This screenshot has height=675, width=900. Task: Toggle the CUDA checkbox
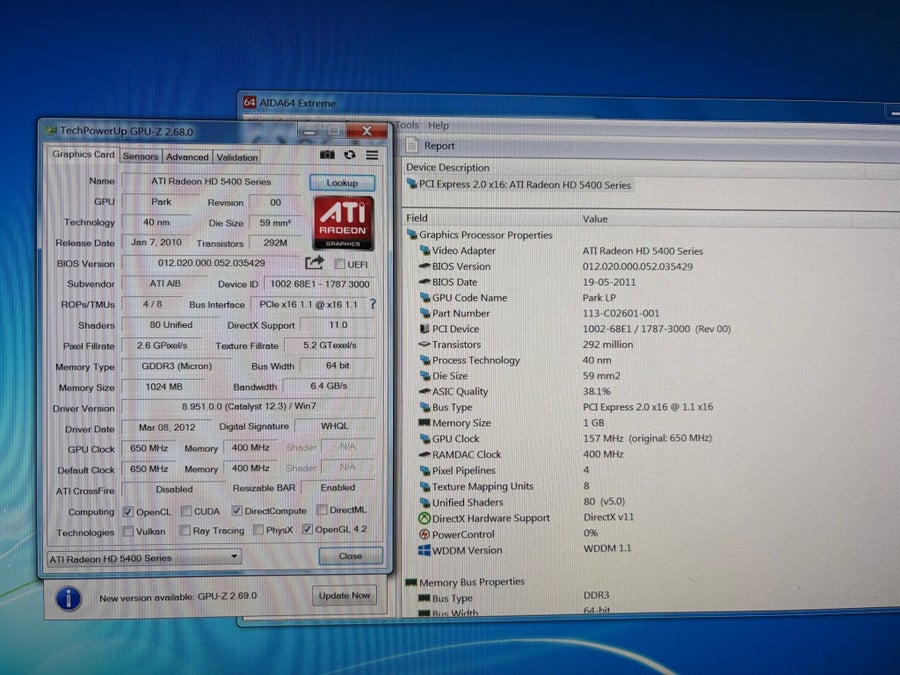[x=186, y=511]
